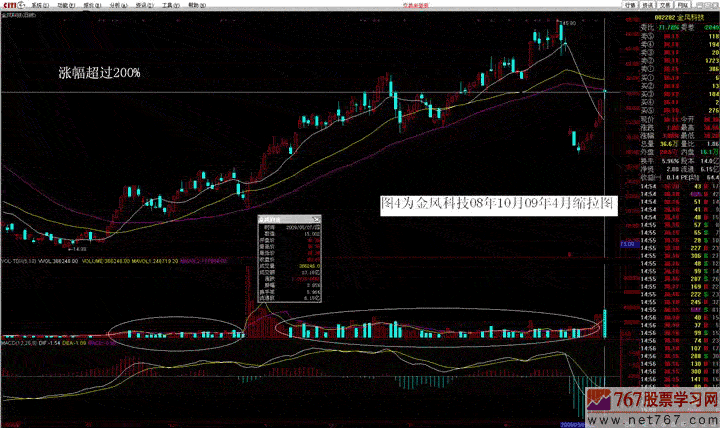Open the 工具 (Tools) menu
This screenshot has width=720, height=428.
pos(170,6)
